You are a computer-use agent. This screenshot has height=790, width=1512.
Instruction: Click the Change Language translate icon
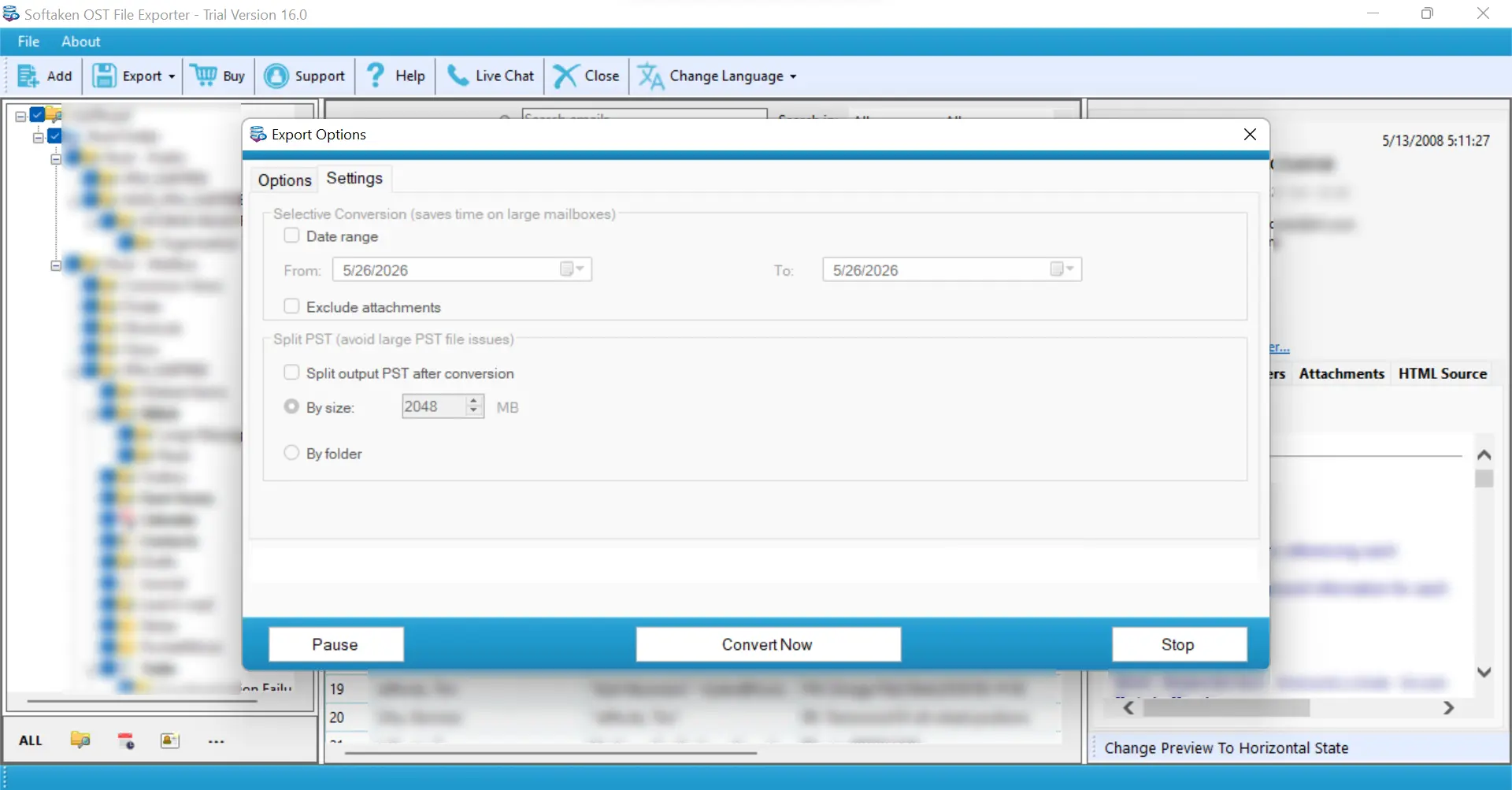click(x=650, y=76)
